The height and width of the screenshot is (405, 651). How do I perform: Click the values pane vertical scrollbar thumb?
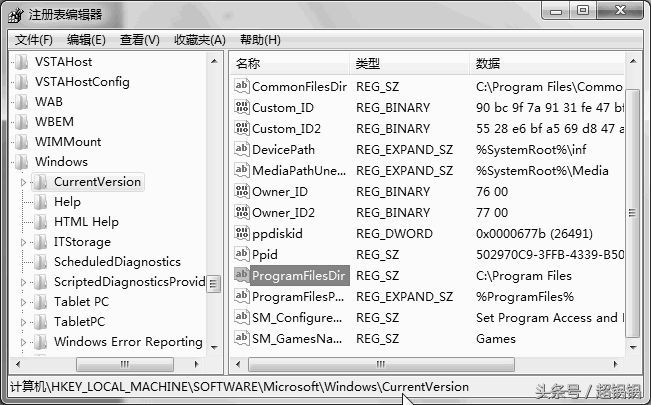[633, 213]
